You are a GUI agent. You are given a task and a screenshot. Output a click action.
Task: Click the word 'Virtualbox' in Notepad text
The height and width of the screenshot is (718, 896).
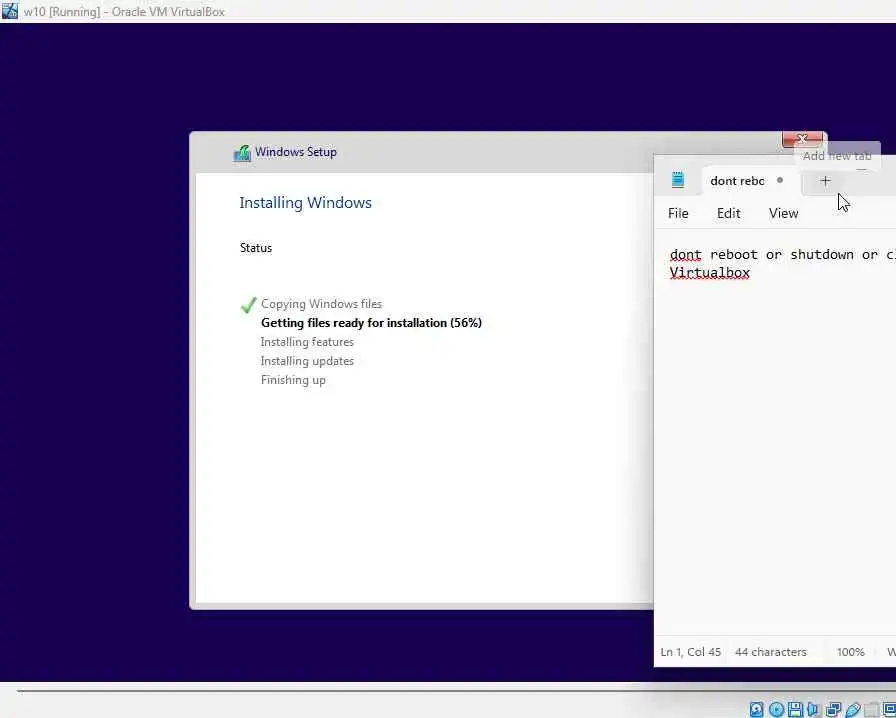(709, 273)
